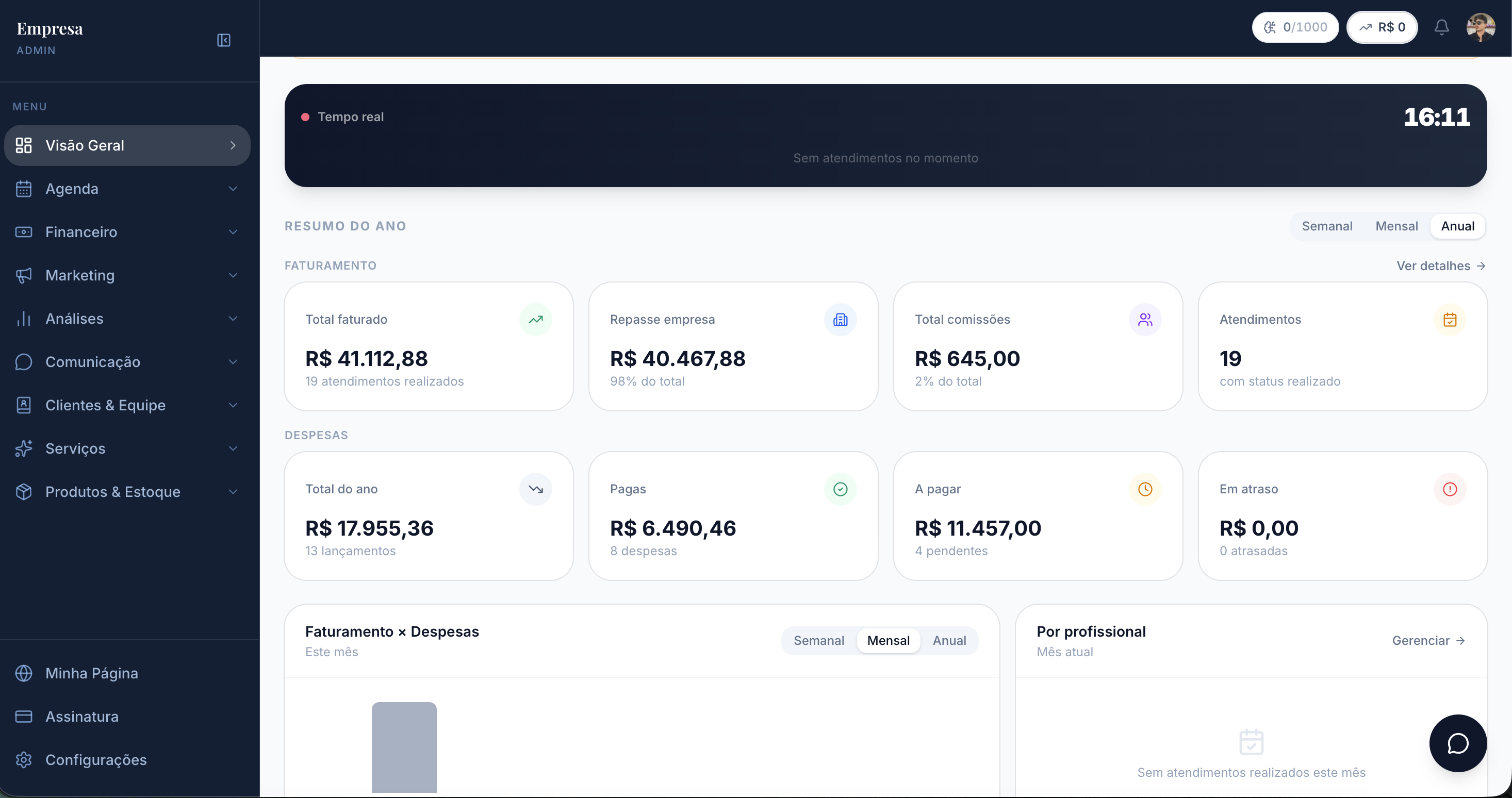Viewport: 1512px width, 798px height.
Task: Click the Total do ano trending-down icon
Action: 535,489
